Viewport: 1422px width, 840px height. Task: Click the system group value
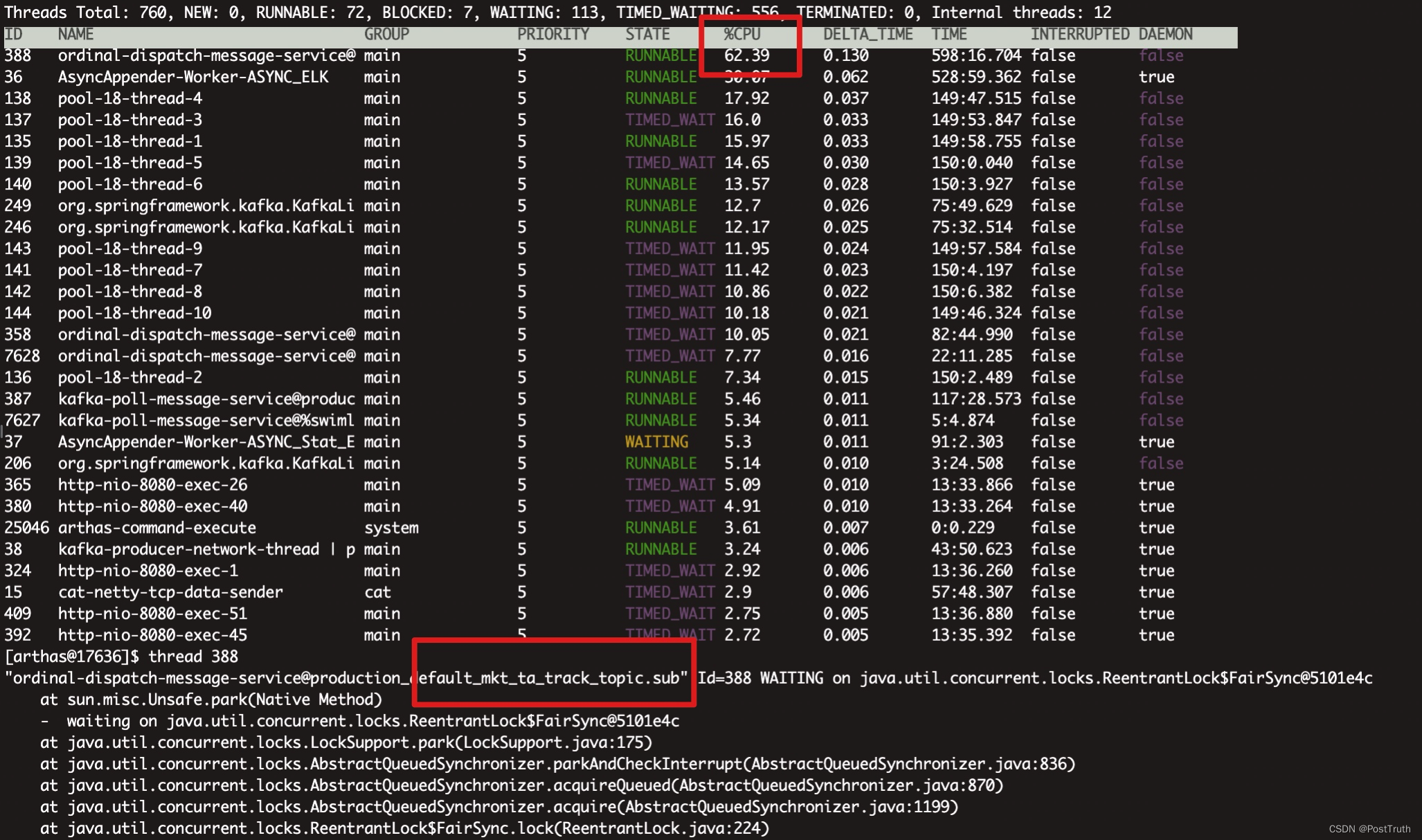pyautogui.click(x=391, y=527)
